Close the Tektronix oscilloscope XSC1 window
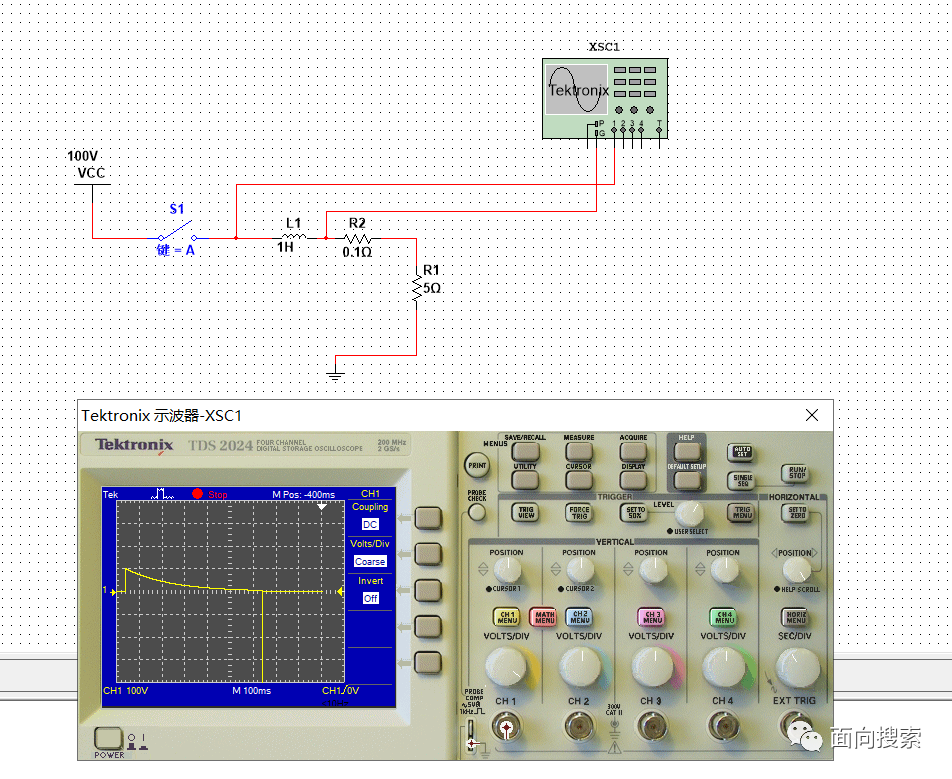The image size is (952, 779). click(x=812, y=415)
